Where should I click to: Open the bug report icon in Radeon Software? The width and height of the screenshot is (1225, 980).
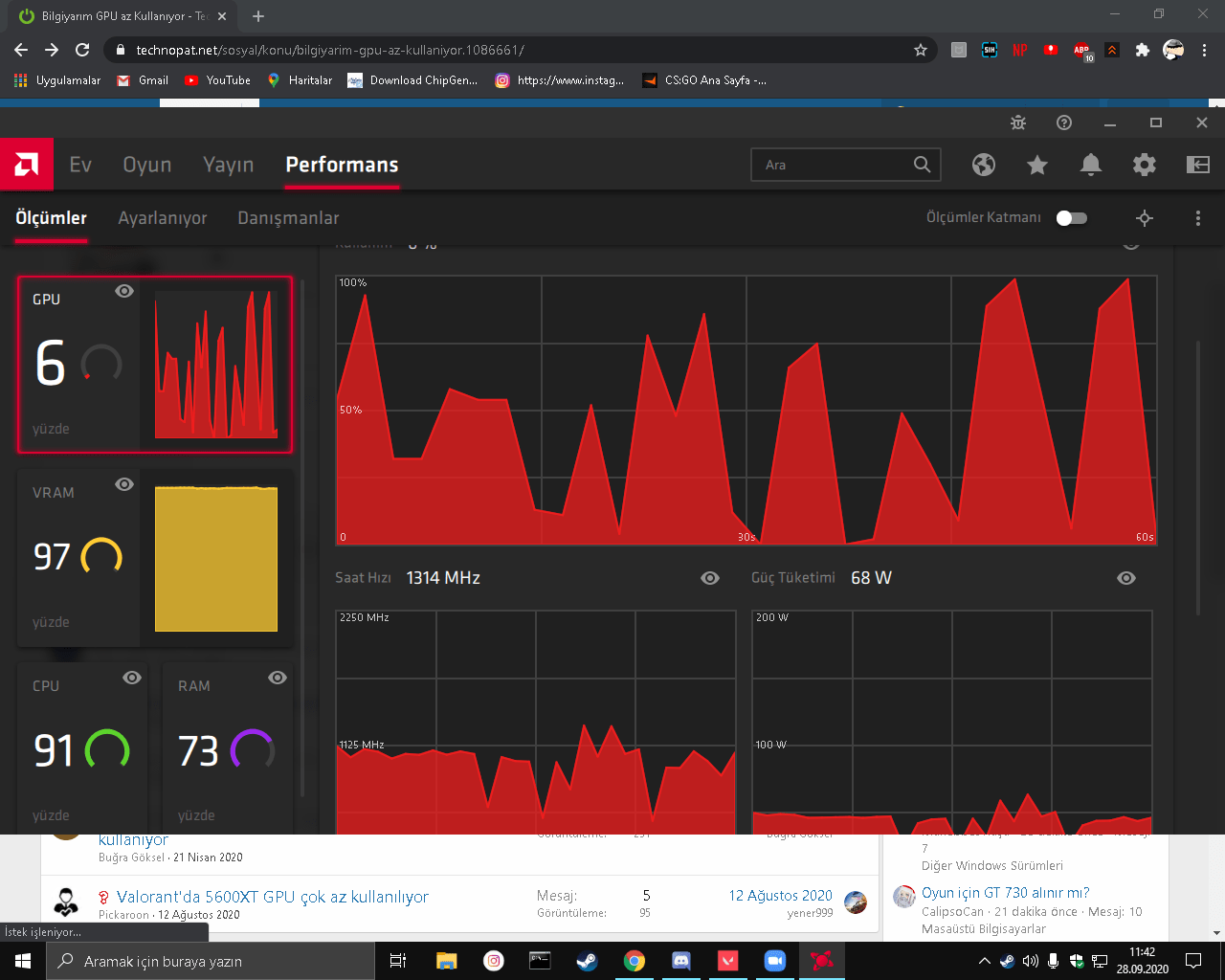click(x=1018, y=122)
